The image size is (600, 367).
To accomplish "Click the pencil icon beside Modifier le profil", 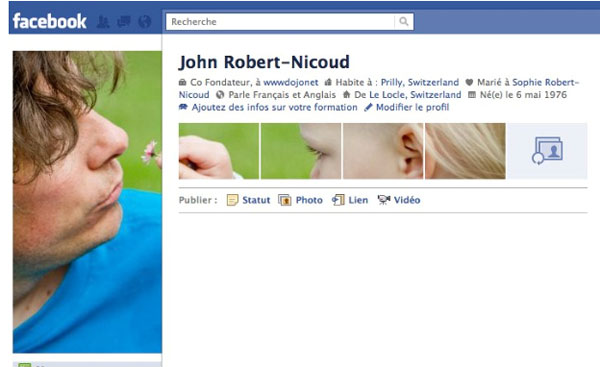I will coord(368,108).
